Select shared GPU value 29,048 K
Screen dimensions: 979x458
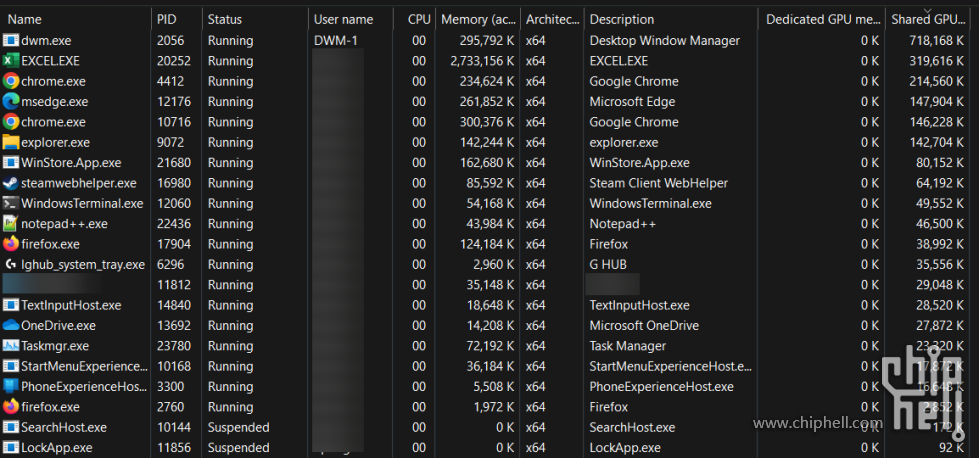point(939,285)
